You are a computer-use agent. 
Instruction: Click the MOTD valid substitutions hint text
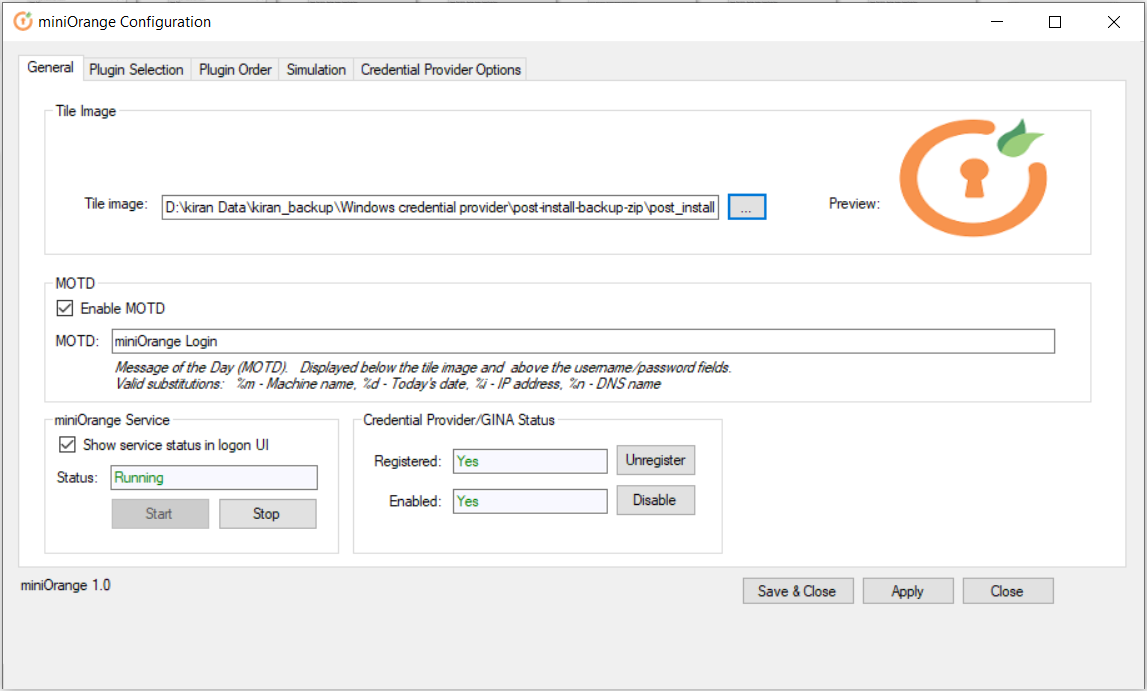(388, 384)
